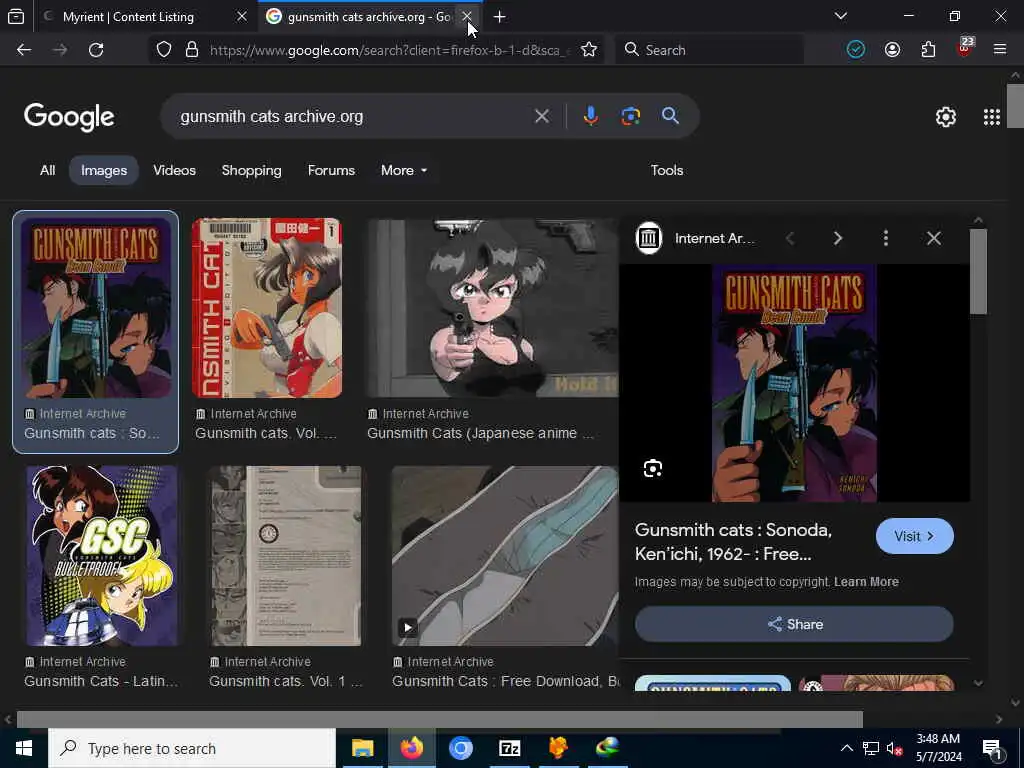Image resolution: width=1024 pixels, height=768 pixels.
Task: Open the Firefox account icon
Action: pos(892,50)
